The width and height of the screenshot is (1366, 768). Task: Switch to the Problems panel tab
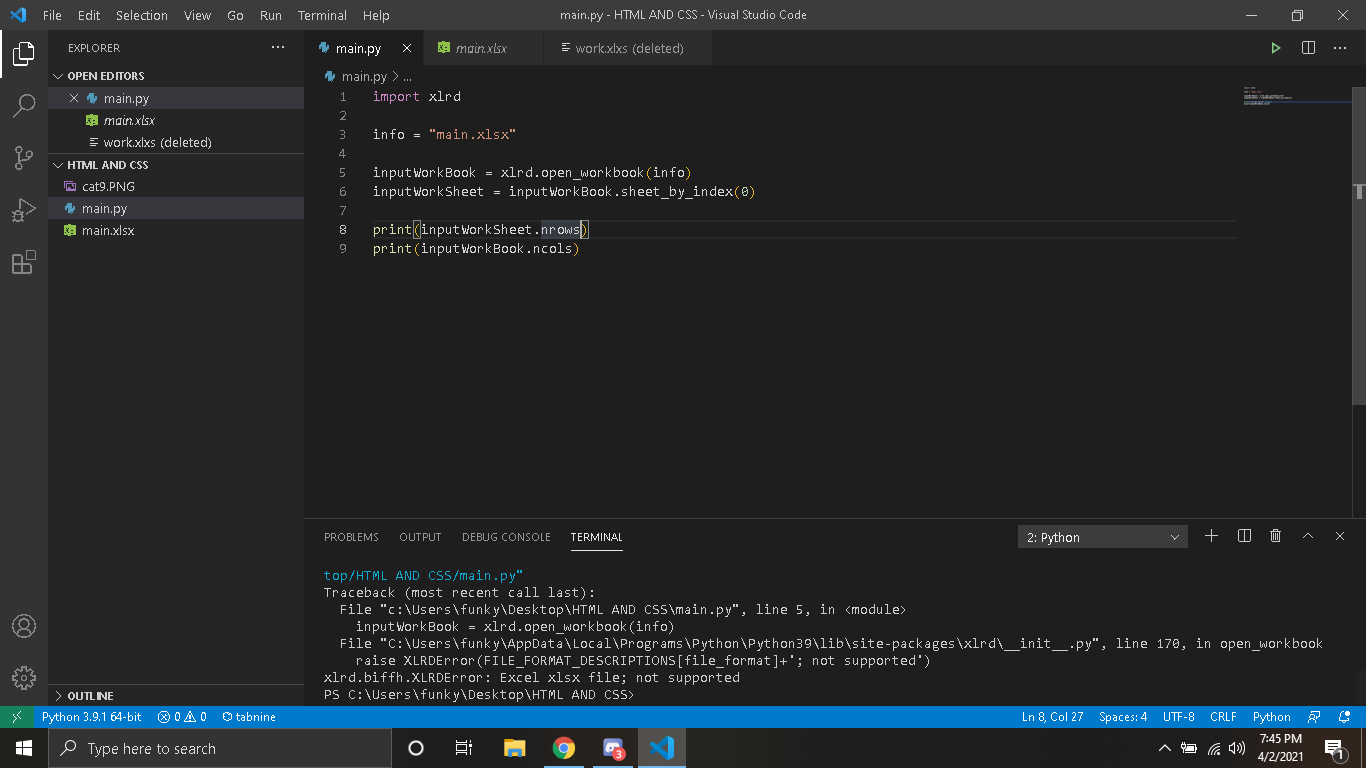pyautogui.click(x=351, y=537)
